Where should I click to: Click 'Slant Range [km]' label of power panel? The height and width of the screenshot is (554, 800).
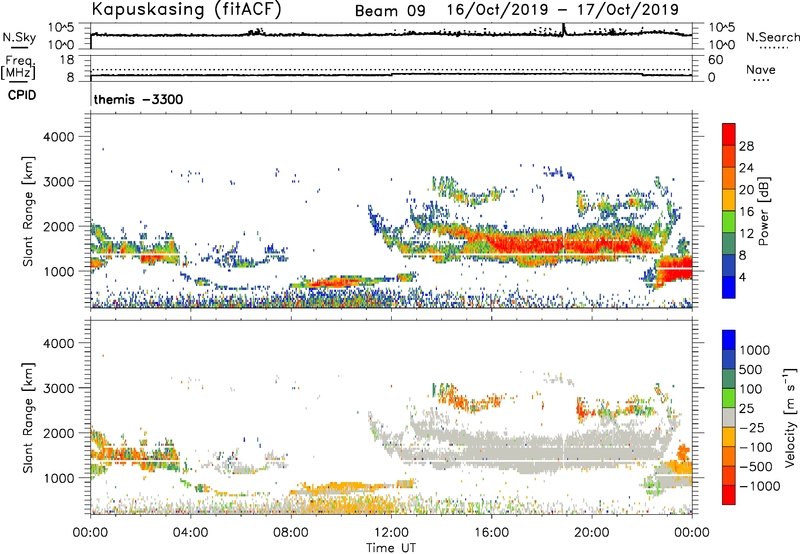coord(28,211)
